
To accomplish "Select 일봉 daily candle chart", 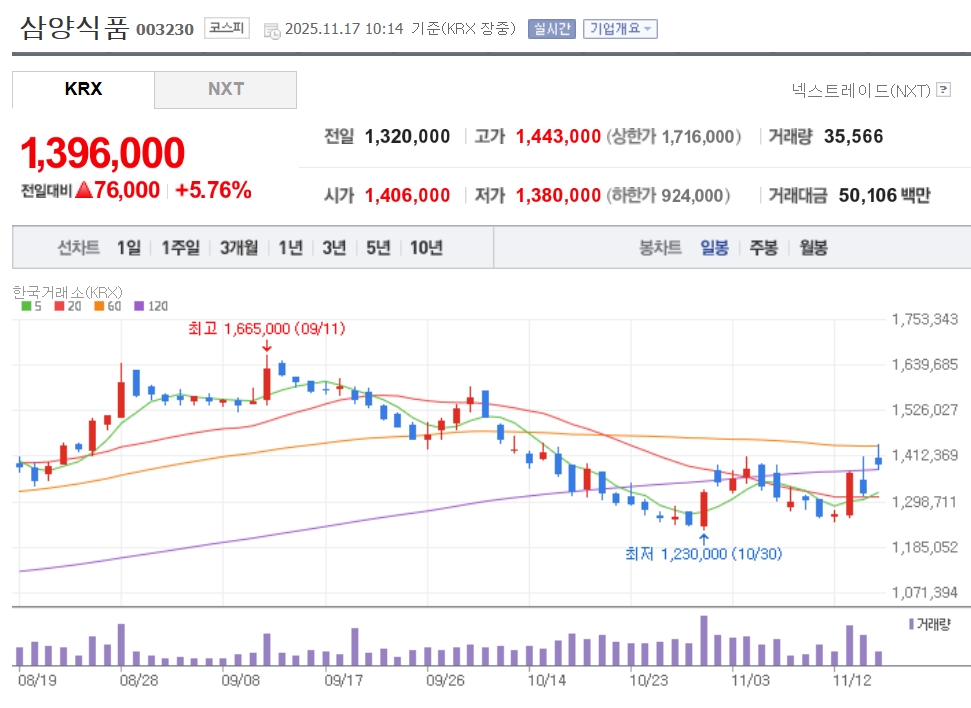I will pos(715,248).
